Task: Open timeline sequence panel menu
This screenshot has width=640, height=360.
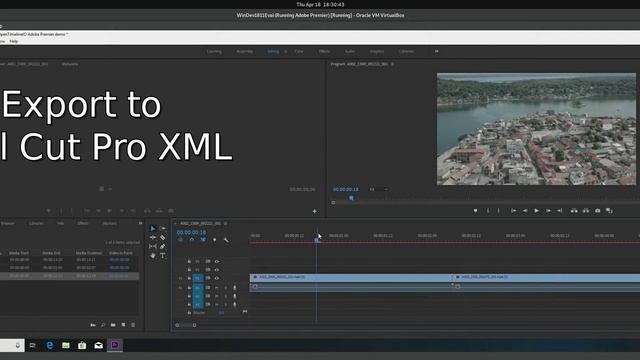Action: tap(225, 224)
